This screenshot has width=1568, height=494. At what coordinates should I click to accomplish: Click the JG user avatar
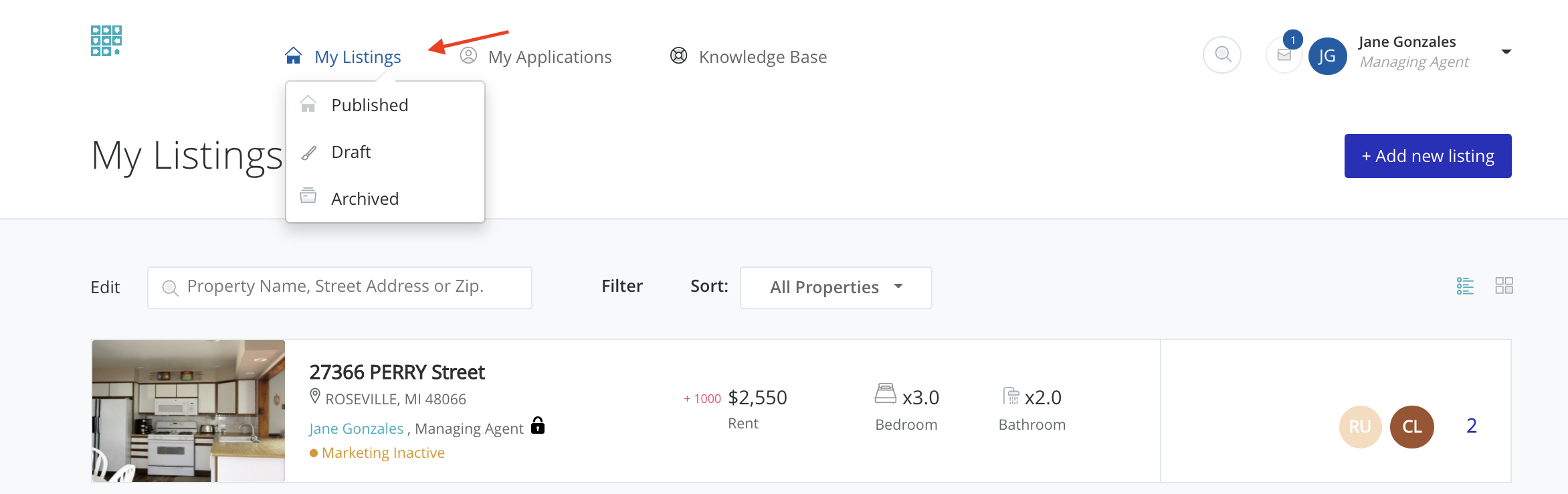point(1327,56)
